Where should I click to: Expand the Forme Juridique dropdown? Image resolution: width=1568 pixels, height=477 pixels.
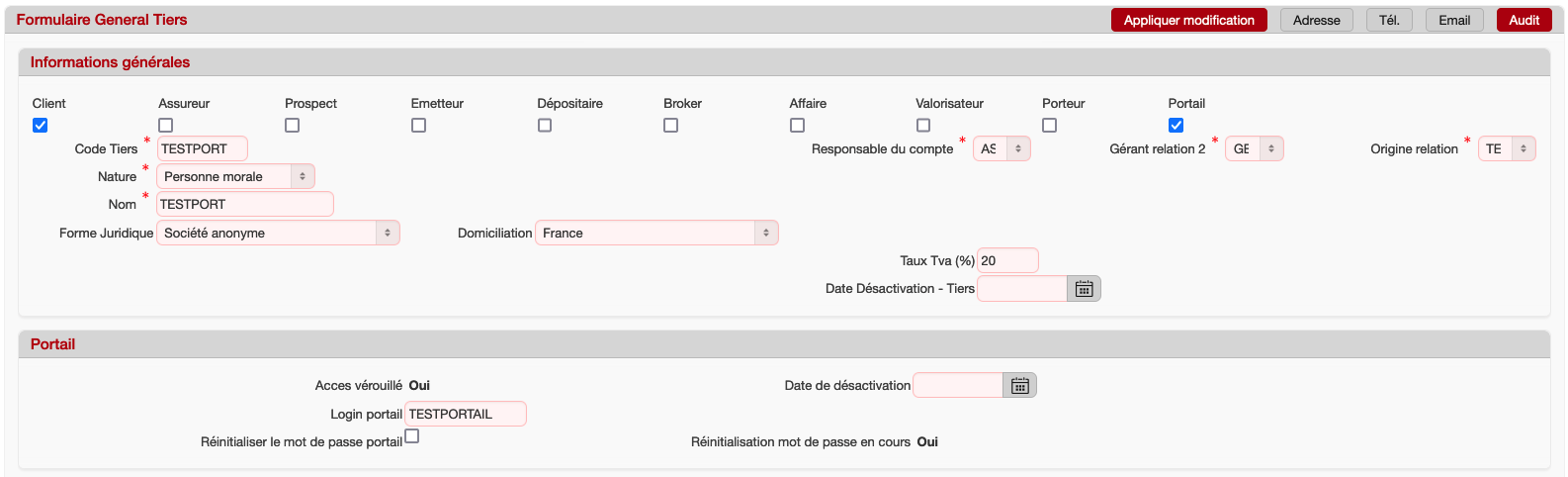click(278, 234)
